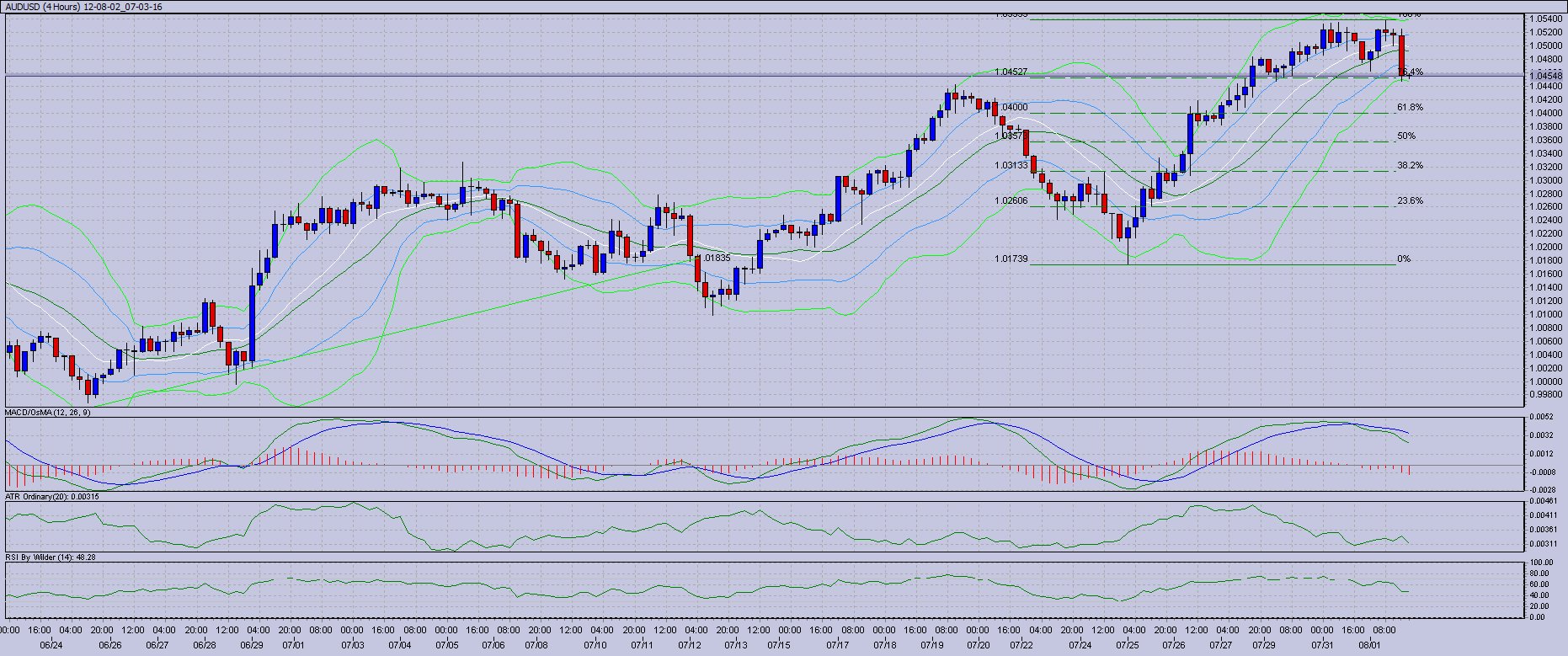Click the 07/01 date on time axis
The width and height of the screenshot is (1568, 656).
[293, 645]
